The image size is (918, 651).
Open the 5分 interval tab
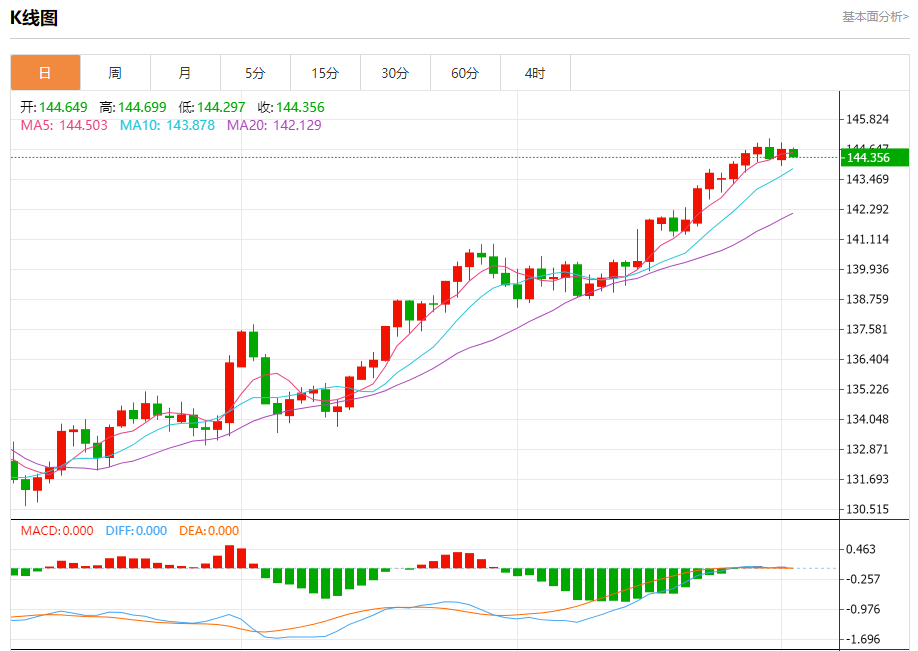click(x=255, y=73)
